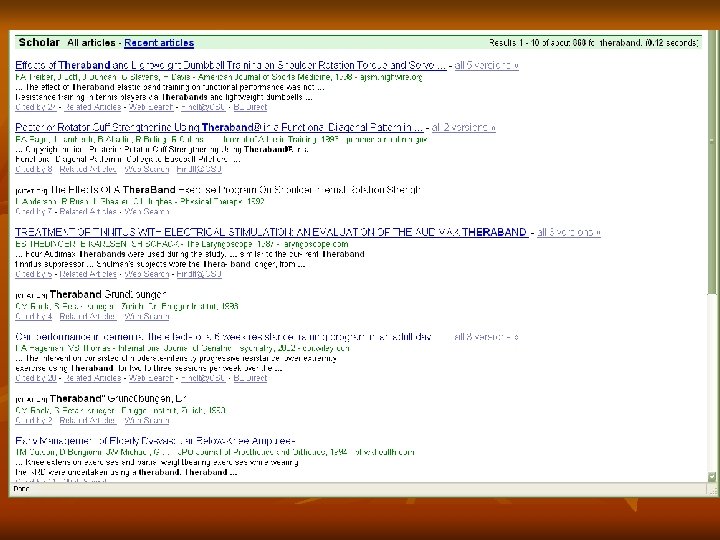Open 'Cited by 20' under the resistance training result
The height and width of the screenshot is (540, 720).
[36, 378]
